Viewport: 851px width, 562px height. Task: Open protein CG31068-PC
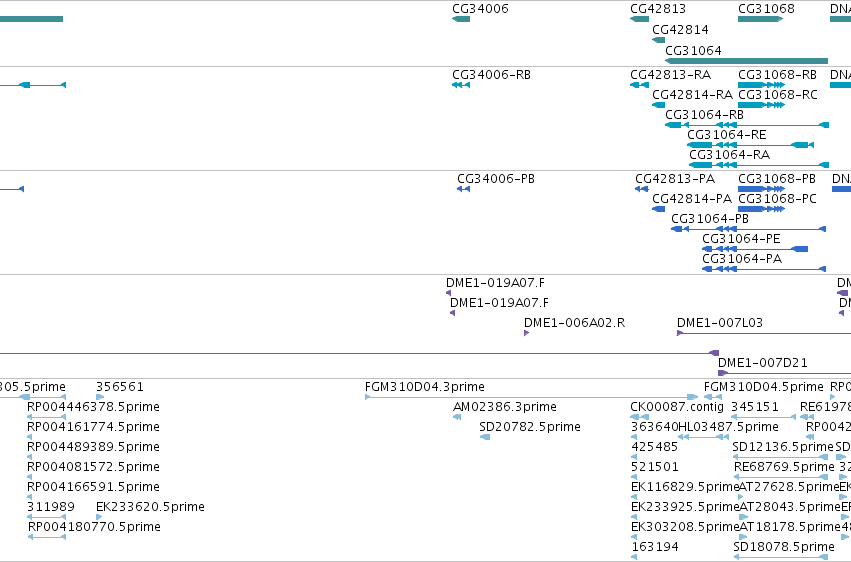point(777,199)
